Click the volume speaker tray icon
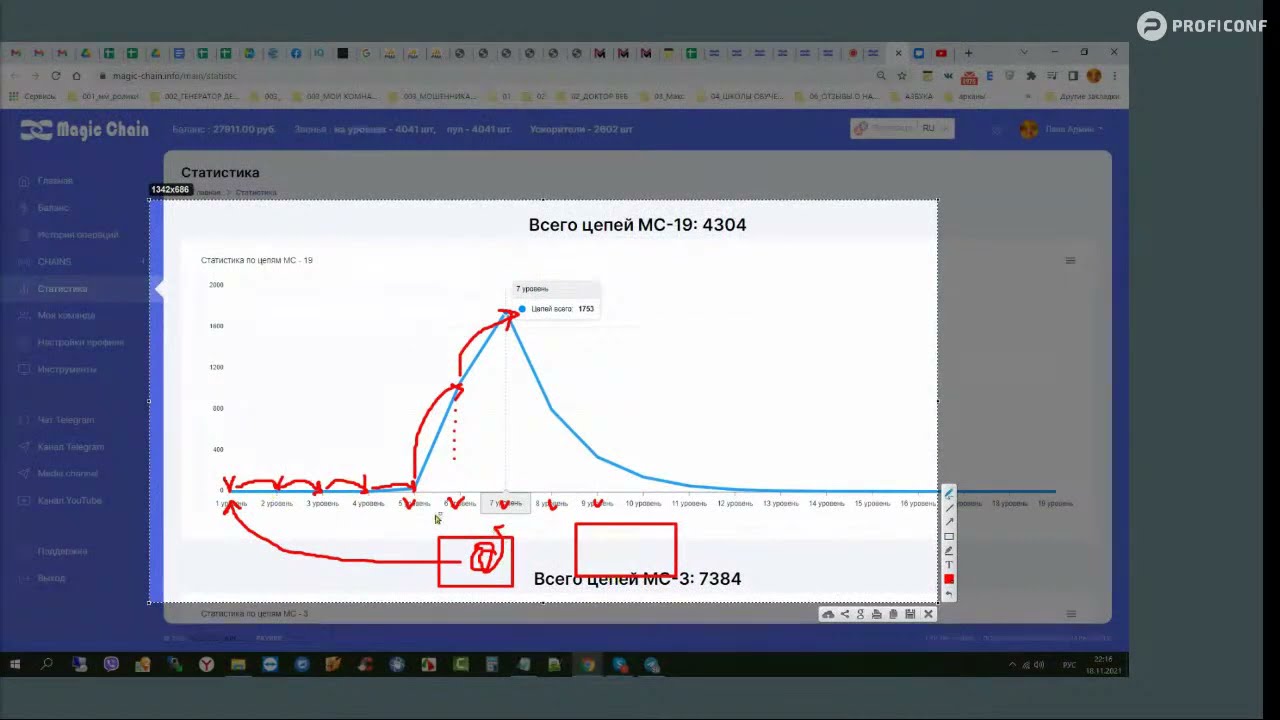 (x=1040, y=664)
